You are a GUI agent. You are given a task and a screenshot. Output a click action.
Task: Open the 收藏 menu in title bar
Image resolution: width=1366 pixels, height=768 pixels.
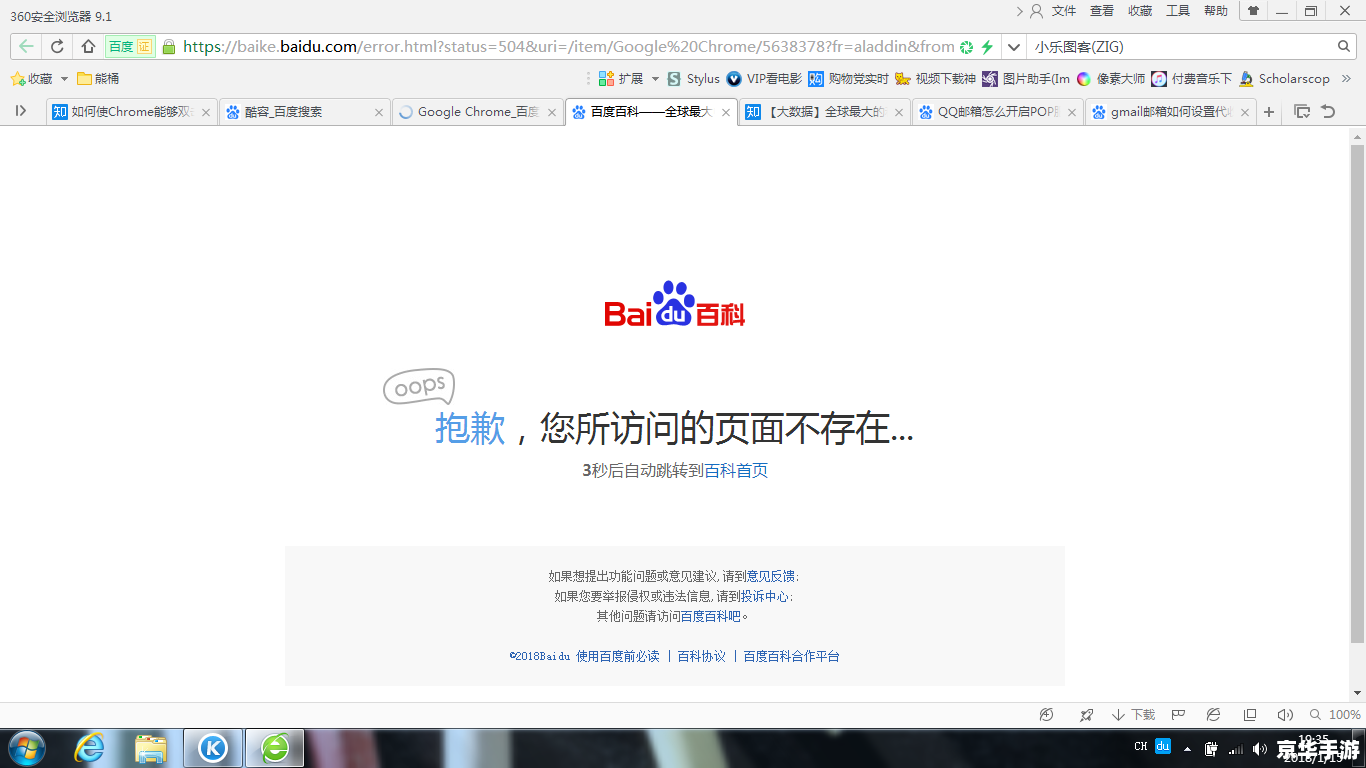[x=1140, y=11]
